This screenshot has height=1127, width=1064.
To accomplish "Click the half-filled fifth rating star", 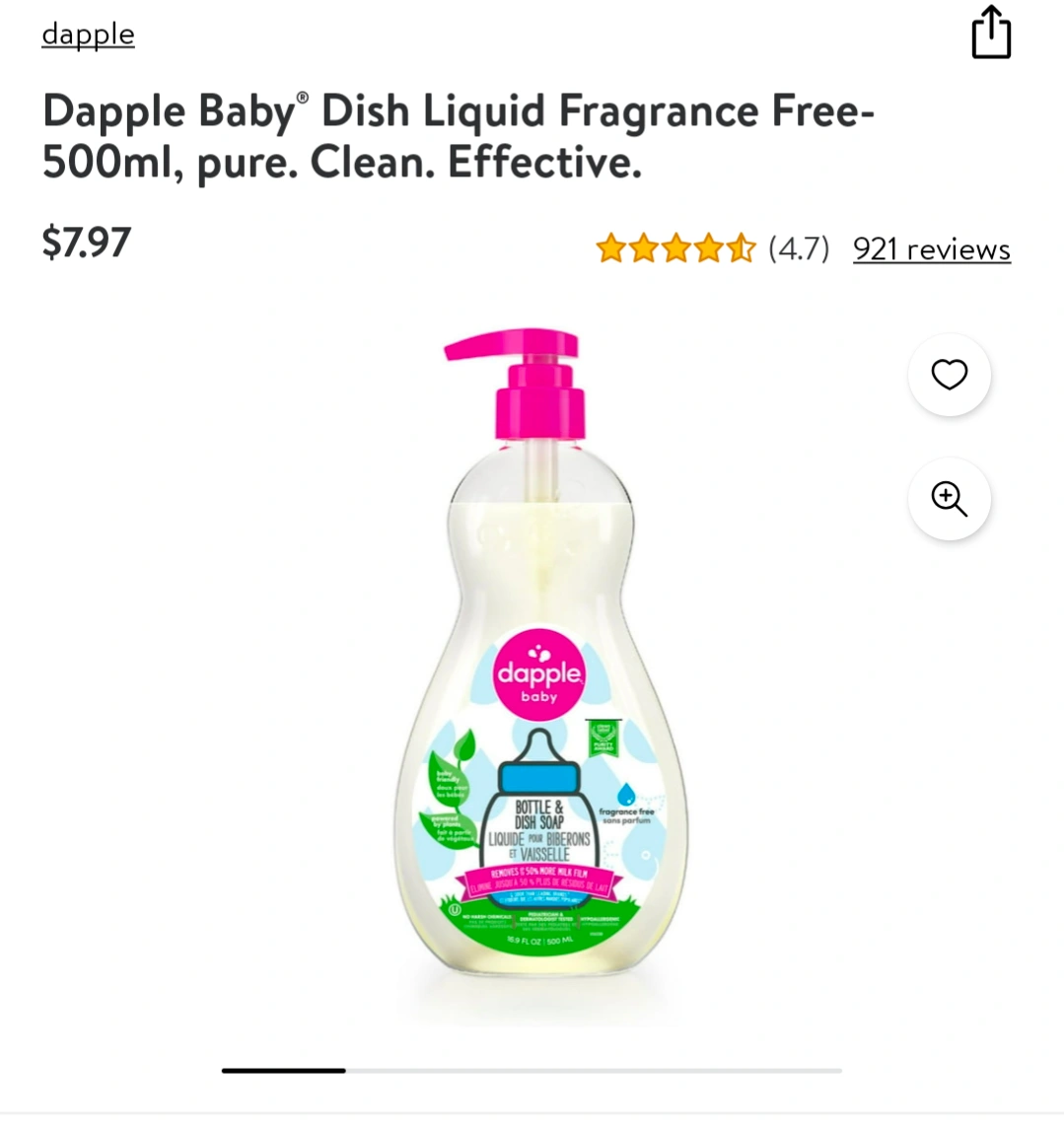I will point(742,248).
